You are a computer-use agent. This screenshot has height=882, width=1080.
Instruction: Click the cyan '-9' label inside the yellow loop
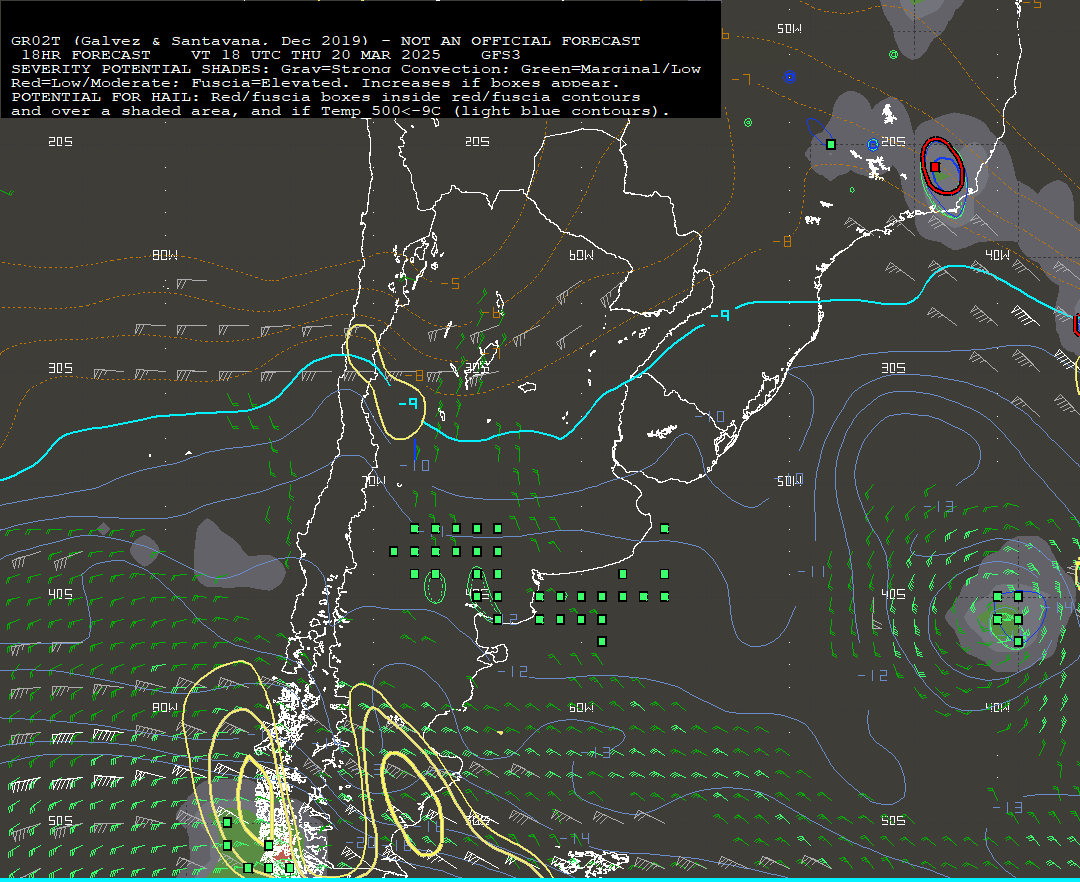408,403
